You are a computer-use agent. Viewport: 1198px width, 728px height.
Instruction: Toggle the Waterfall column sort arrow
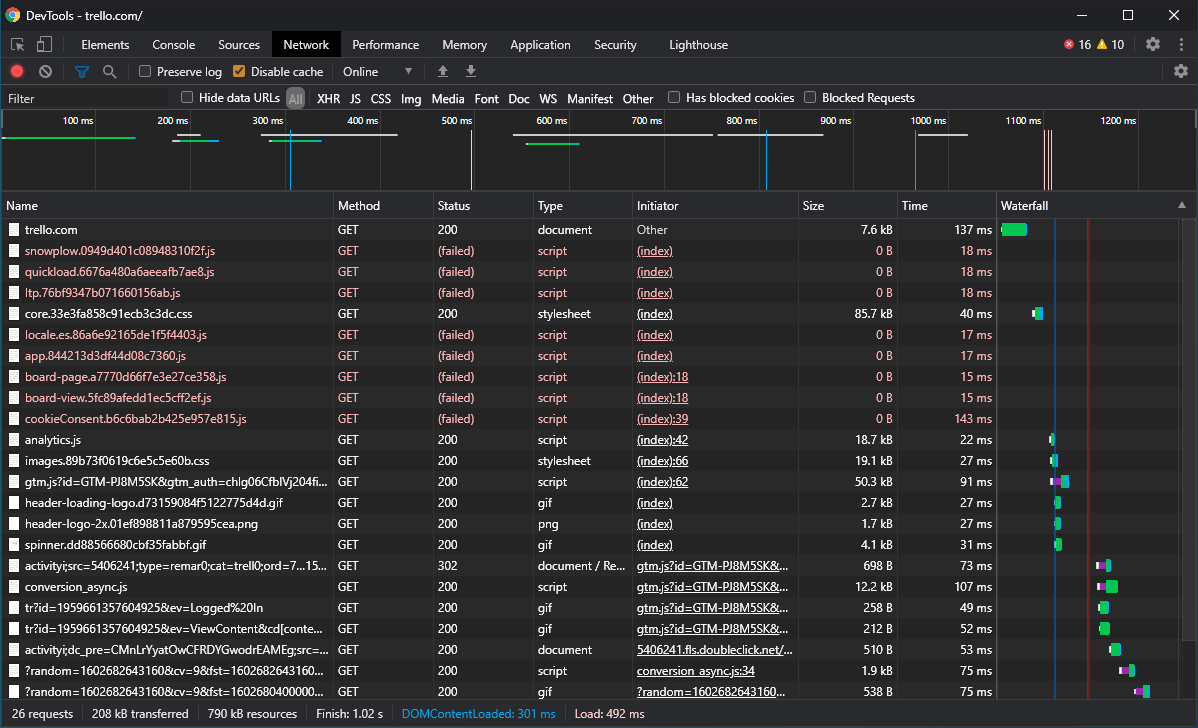tap(1182, 205)
